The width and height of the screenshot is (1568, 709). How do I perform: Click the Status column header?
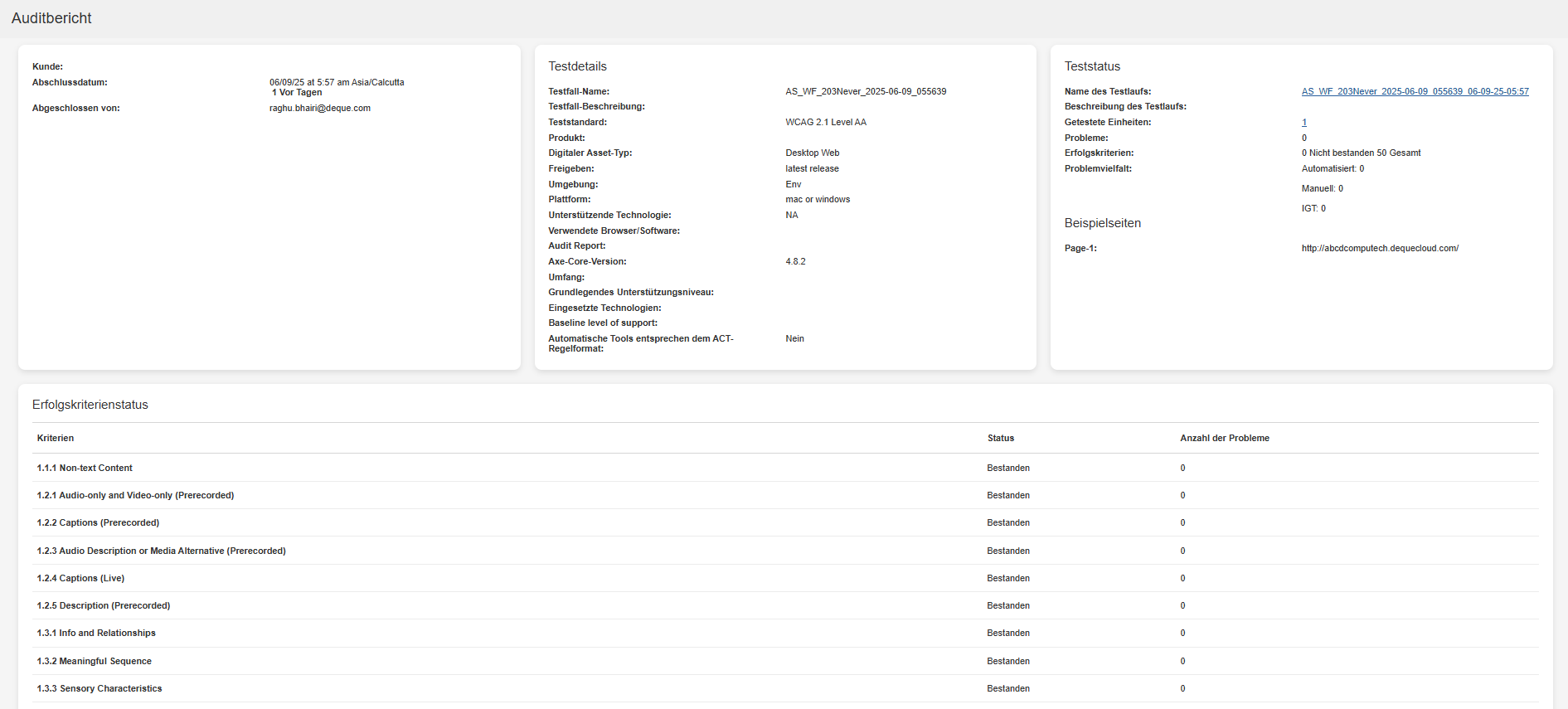tap(1001, 439)
